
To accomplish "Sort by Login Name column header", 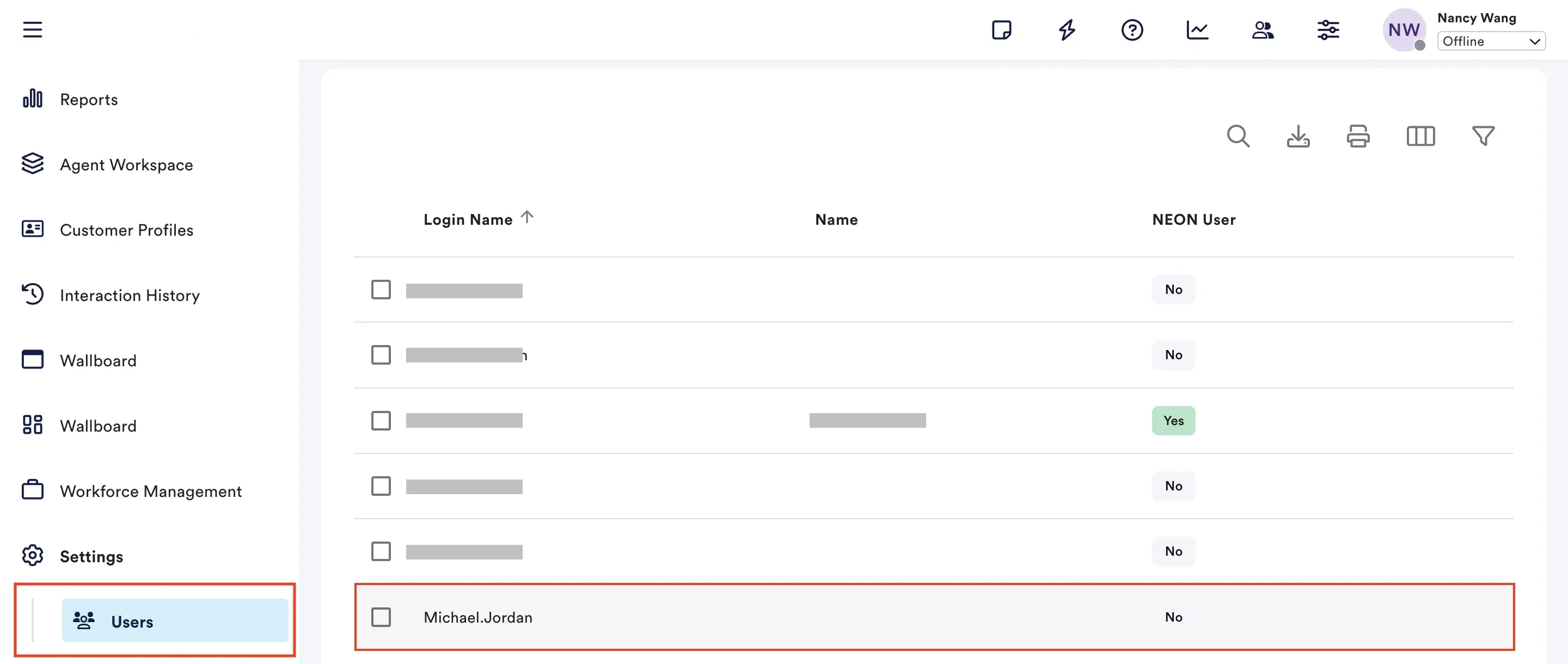I will (x=468, y=219).
